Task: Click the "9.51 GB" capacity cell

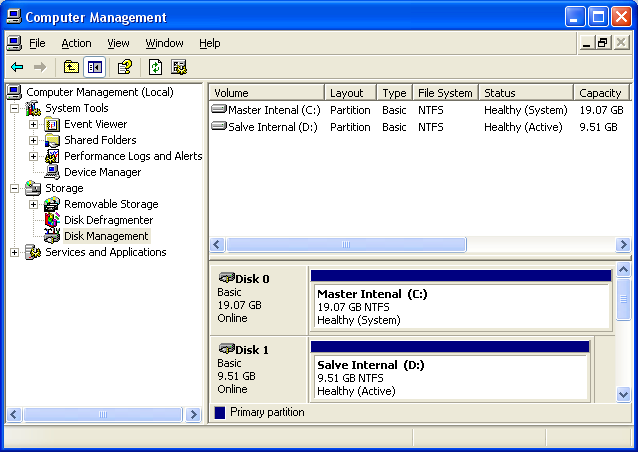Action: click(598, 127)
